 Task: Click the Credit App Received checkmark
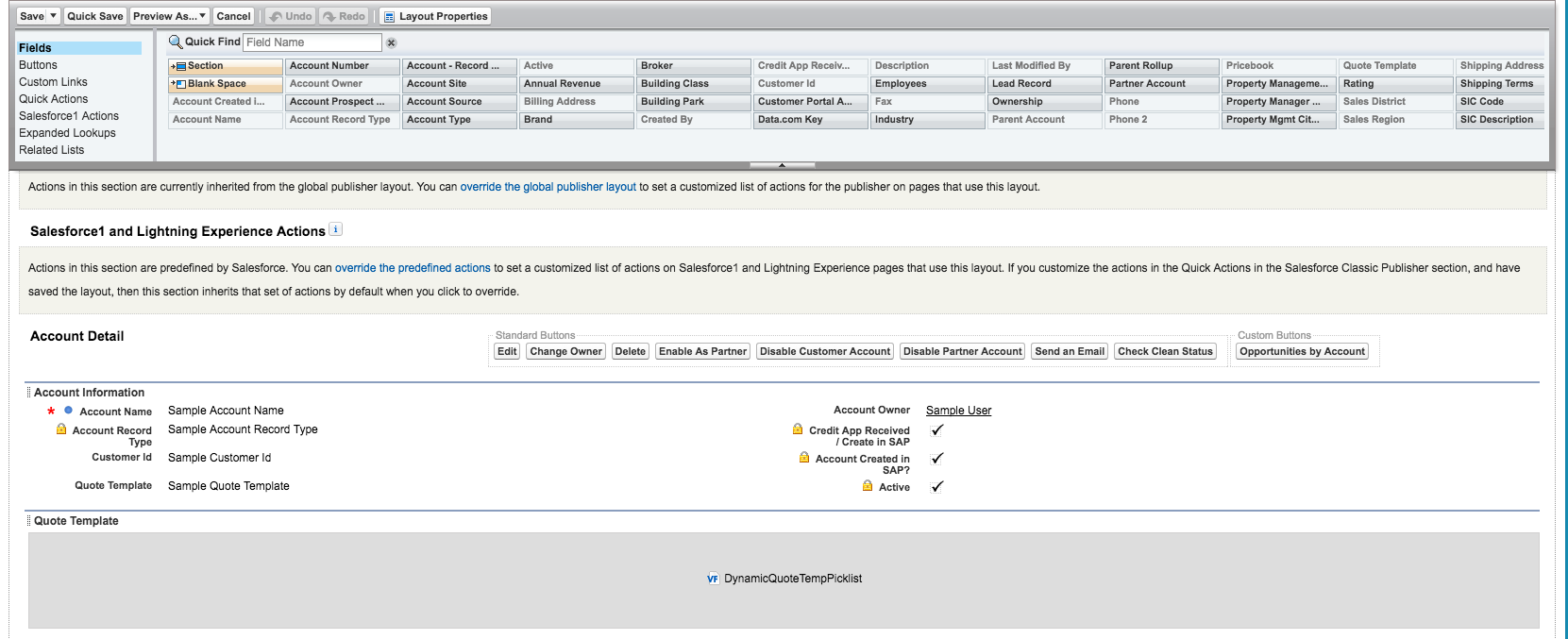tap(937, 429)
